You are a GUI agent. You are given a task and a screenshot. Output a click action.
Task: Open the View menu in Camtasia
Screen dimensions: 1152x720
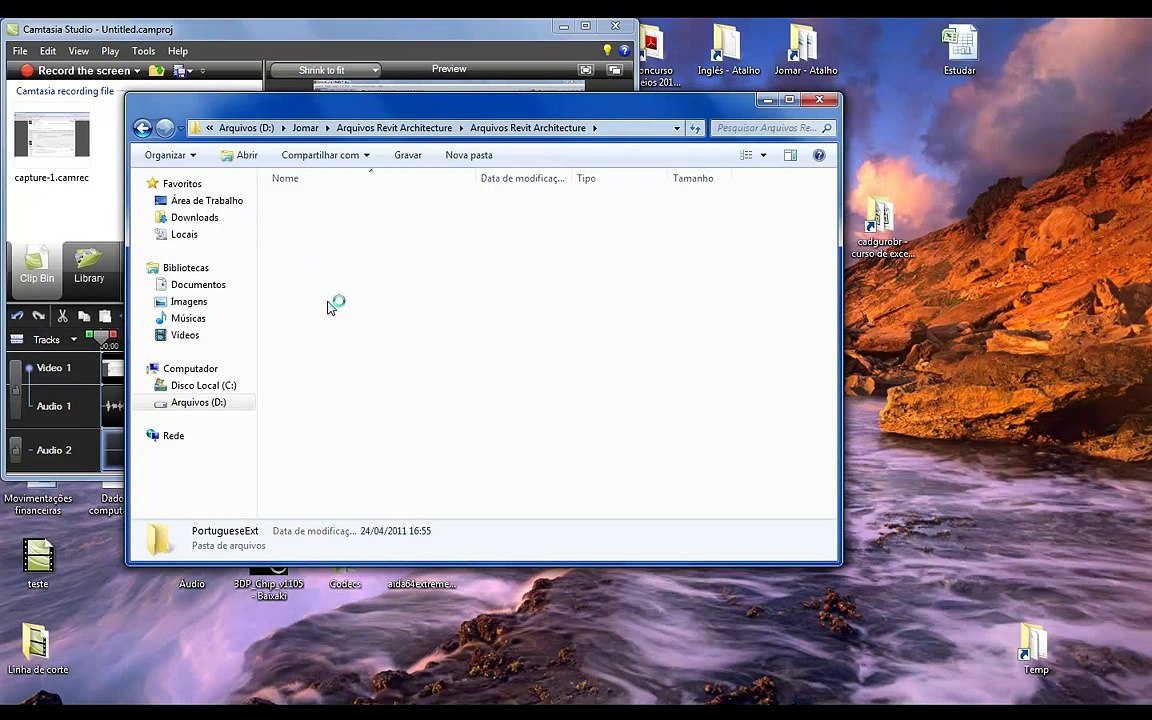point(79,51)
